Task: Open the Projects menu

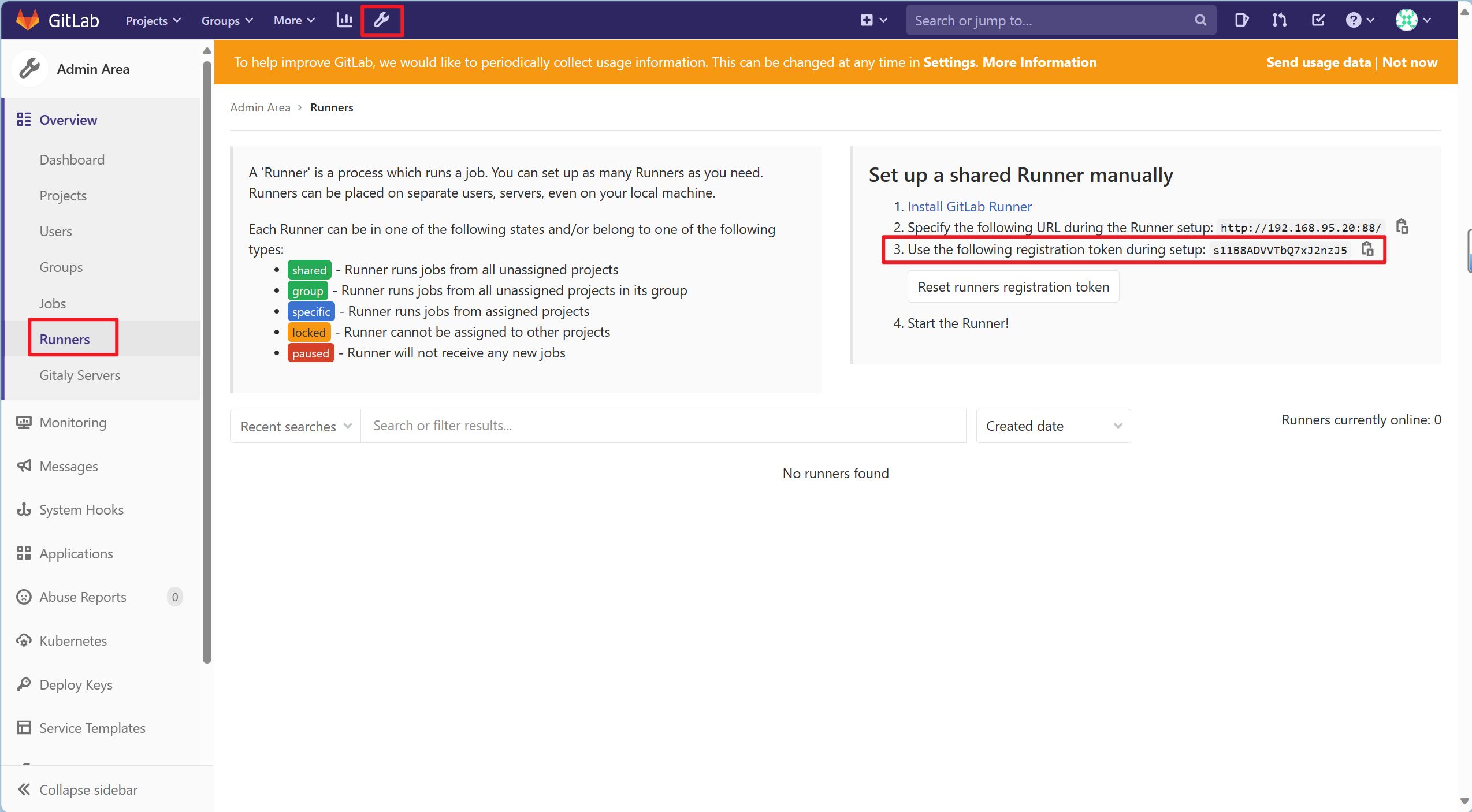Action: click(151, 20)
